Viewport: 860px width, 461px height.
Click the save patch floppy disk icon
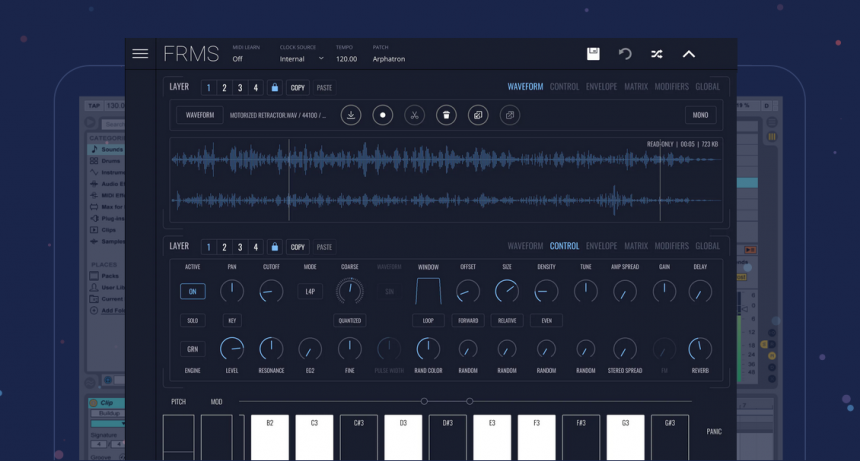[x=593, y=54]
